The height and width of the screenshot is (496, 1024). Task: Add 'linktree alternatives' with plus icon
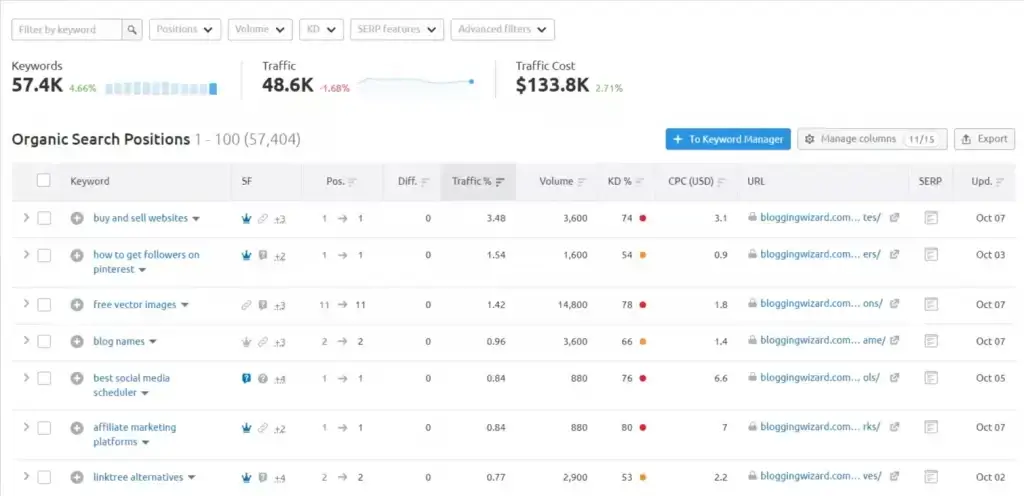[77, 477]
